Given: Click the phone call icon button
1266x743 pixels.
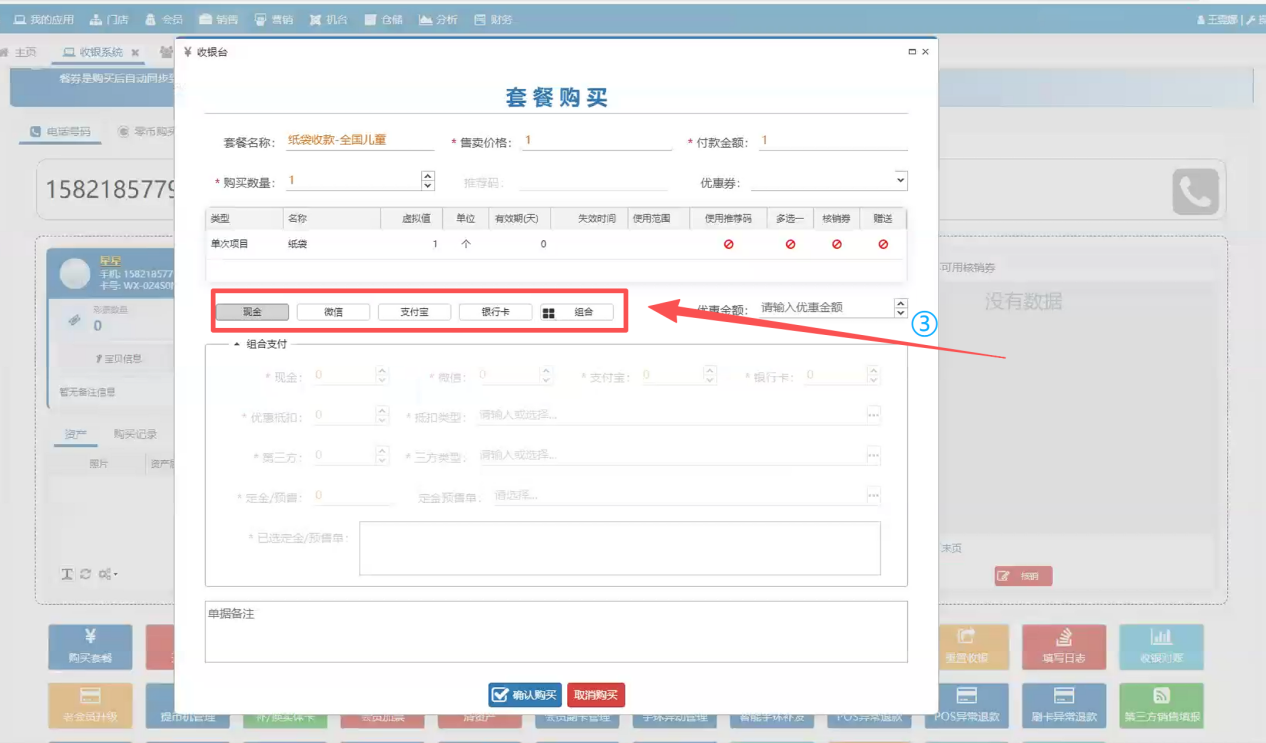Looking at the screenshot, I should pos(1195,191).
